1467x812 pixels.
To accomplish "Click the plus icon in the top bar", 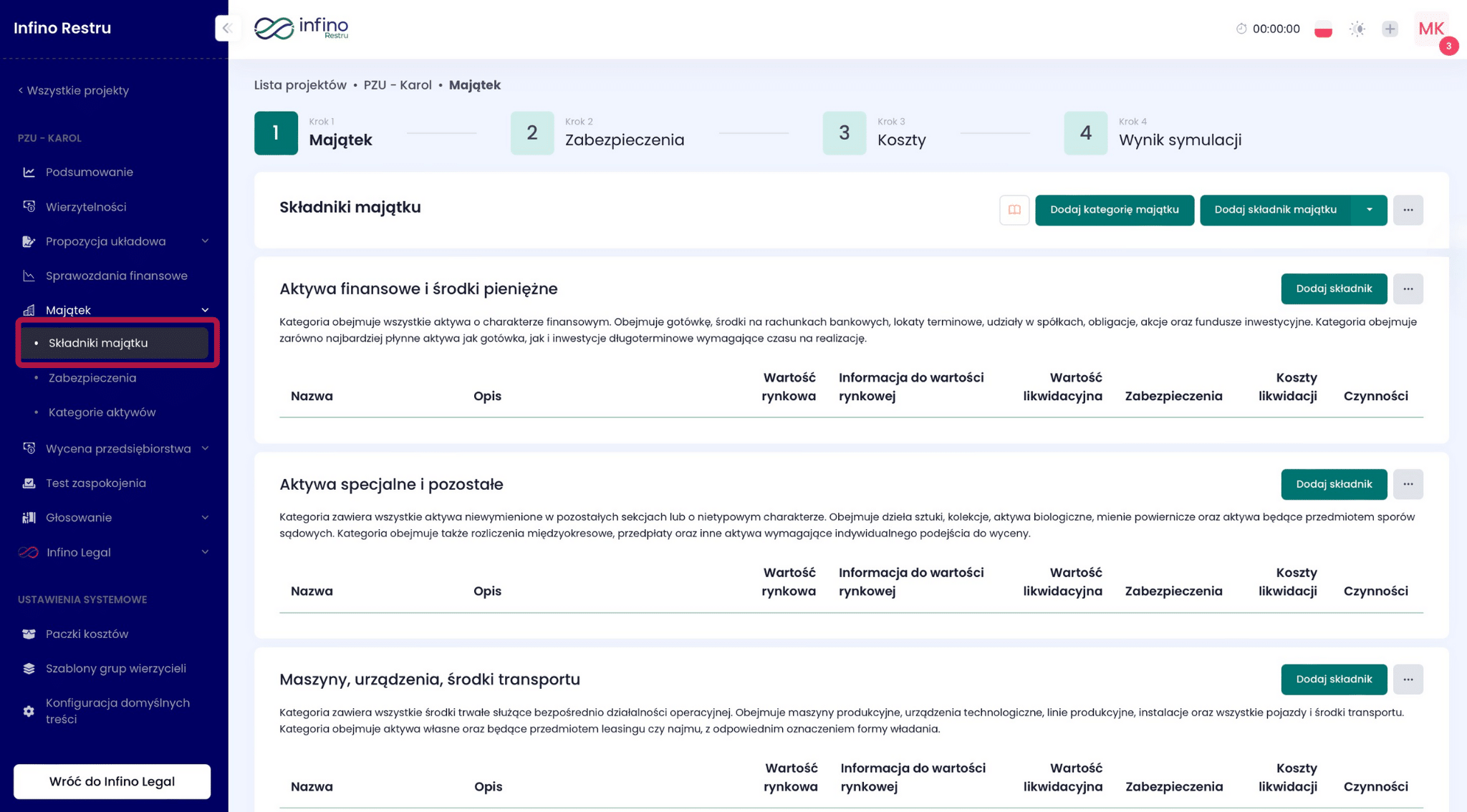I will coord(1390,29).
